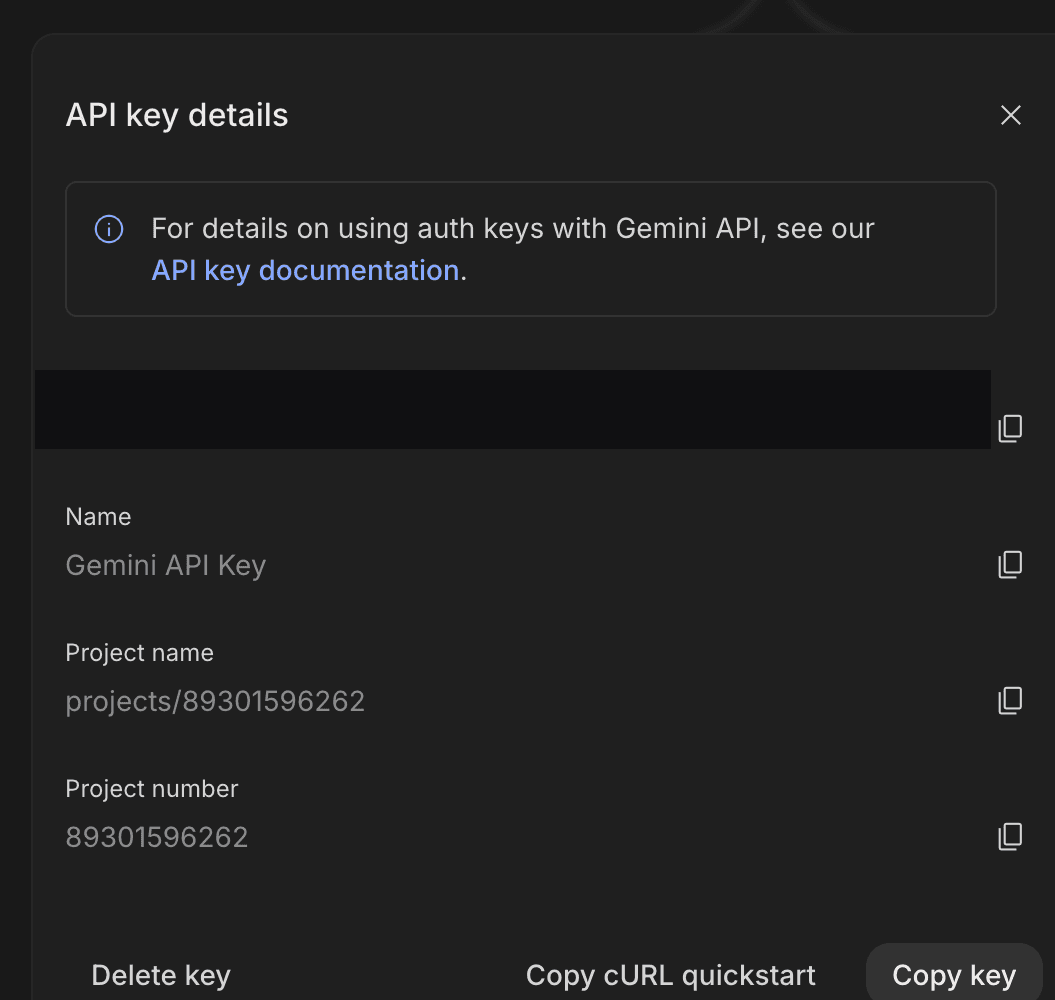Select the projects/89301596262 text
This screenshot has width=1055, height=1000.
pos(215,701)
